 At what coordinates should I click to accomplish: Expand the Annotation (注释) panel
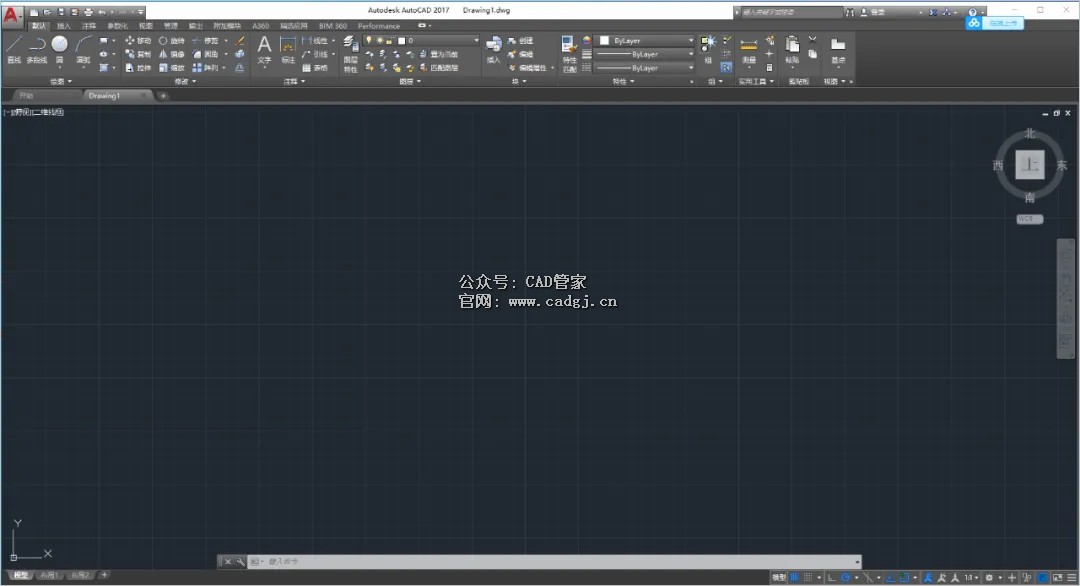[294, 81]
